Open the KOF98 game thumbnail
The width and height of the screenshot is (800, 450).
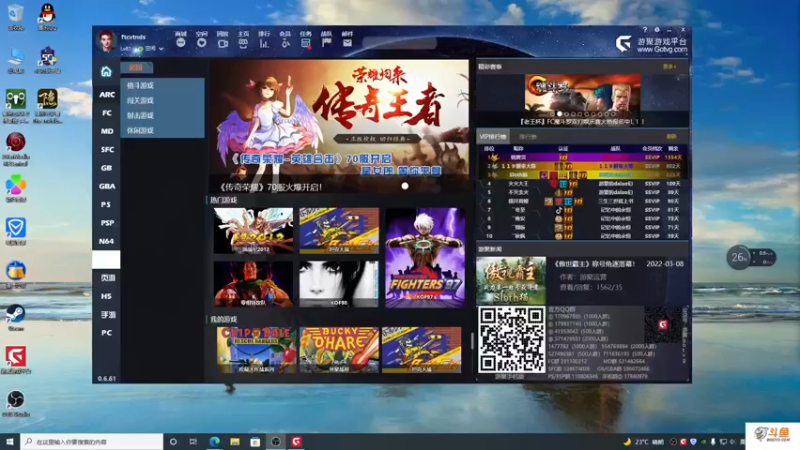[x=339, y=284]
